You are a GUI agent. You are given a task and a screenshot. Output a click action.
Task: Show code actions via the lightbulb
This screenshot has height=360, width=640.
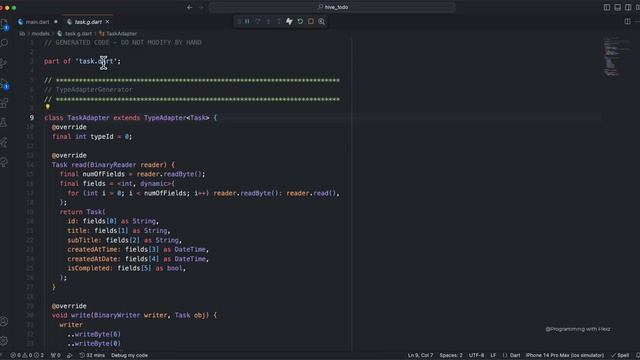point(48,107)
